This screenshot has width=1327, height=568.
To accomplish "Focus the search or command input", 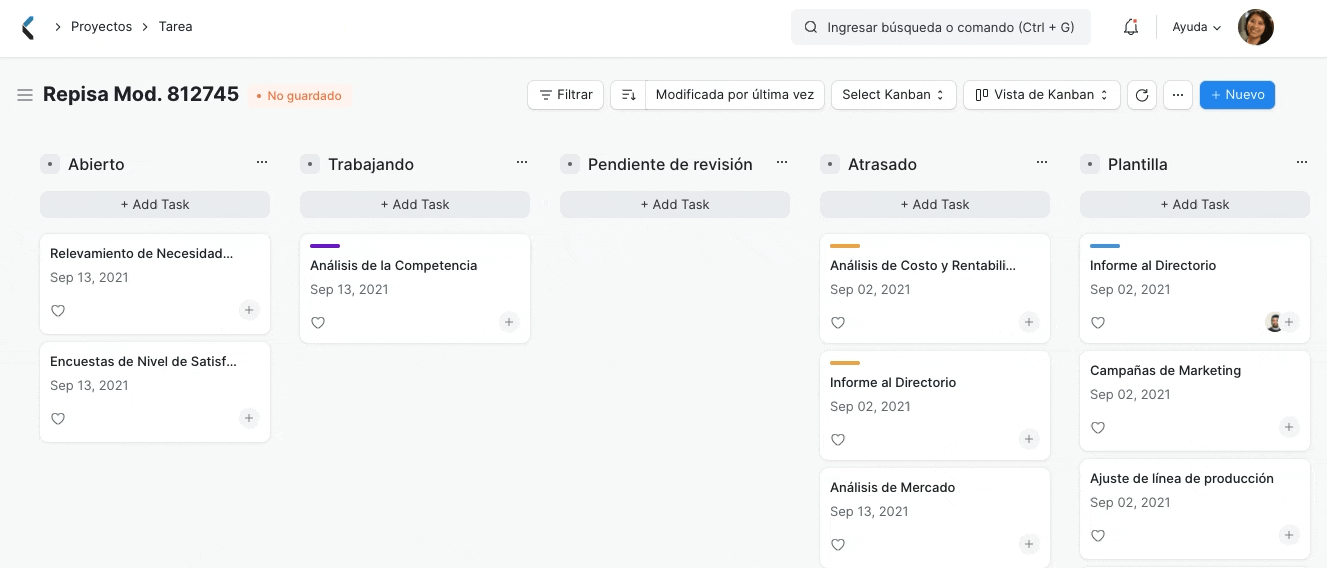I will coord(941,28).
